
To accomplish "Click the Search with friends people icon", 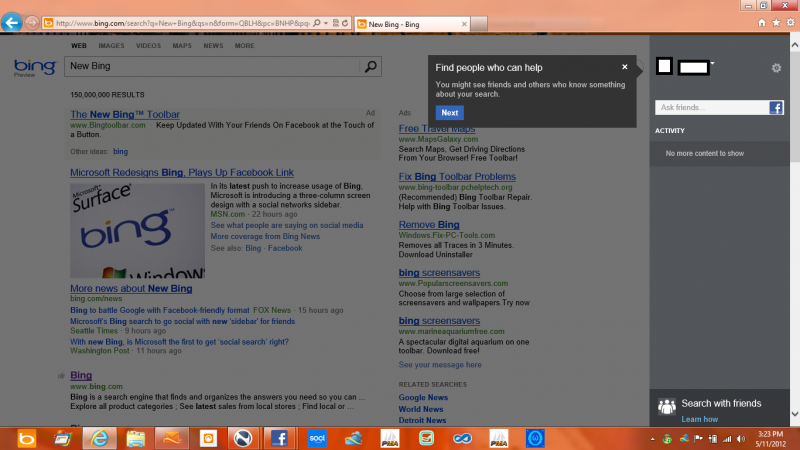I will (x=666, y=406).
